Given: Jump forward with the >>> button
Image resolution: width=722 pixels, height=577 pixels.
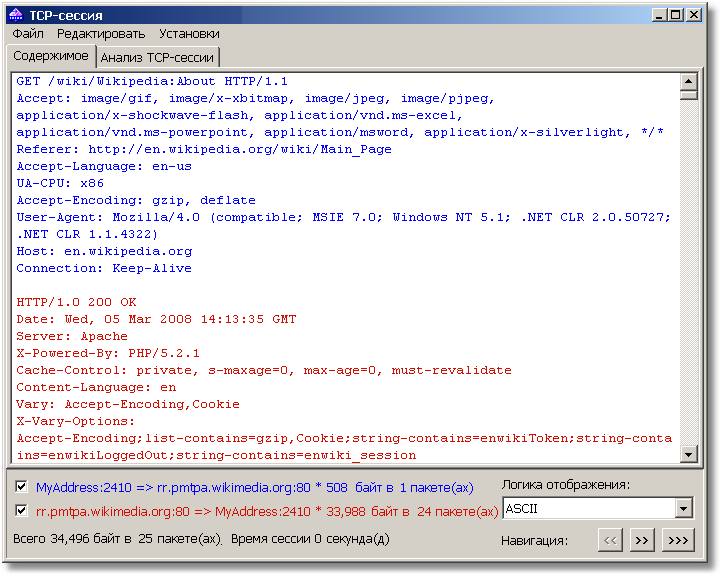Looking at the screenshot, I should point(678,540).
